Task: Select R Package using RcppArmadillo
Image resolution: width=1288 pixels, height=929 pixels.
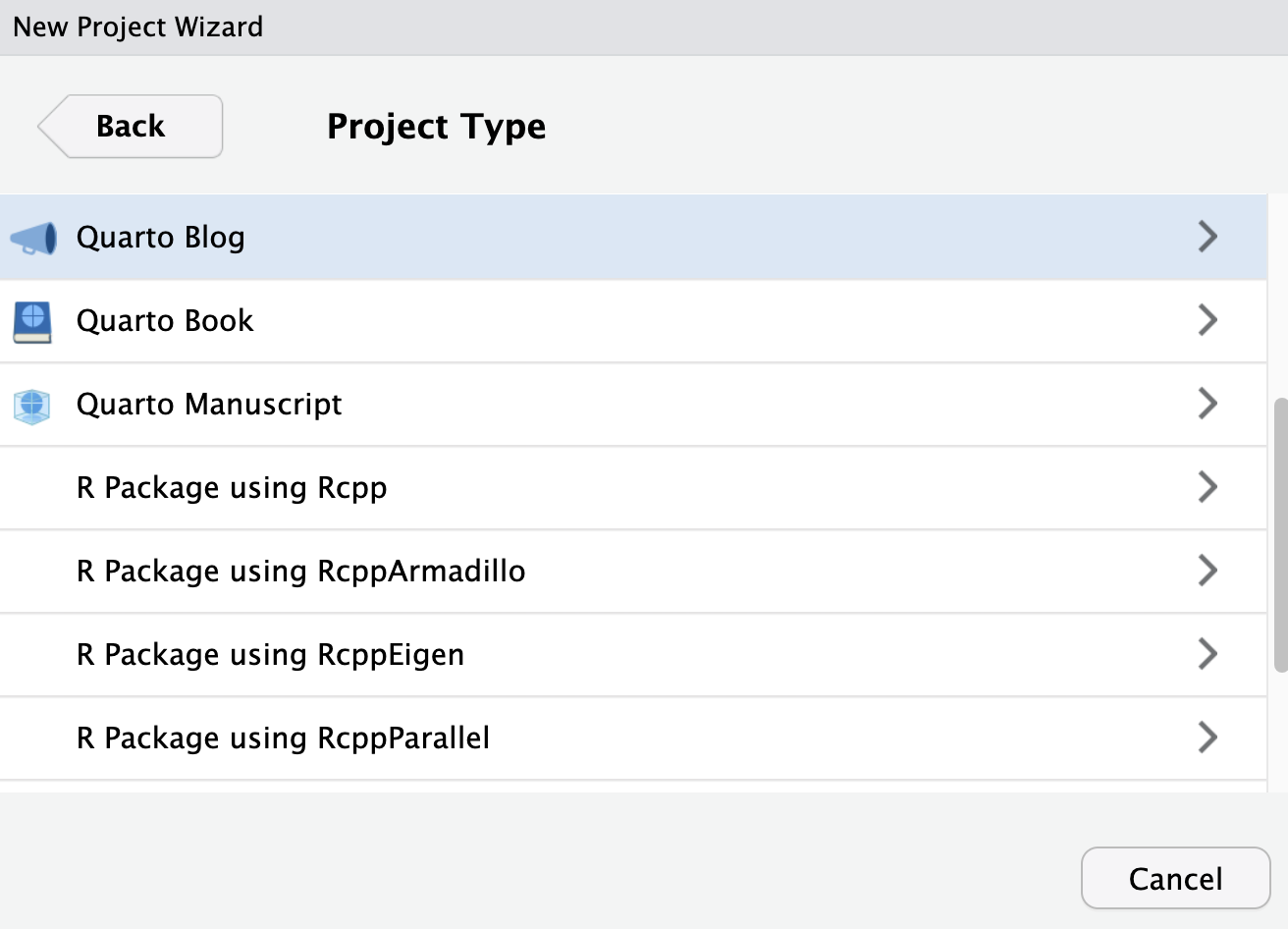Action: point(300,572)
